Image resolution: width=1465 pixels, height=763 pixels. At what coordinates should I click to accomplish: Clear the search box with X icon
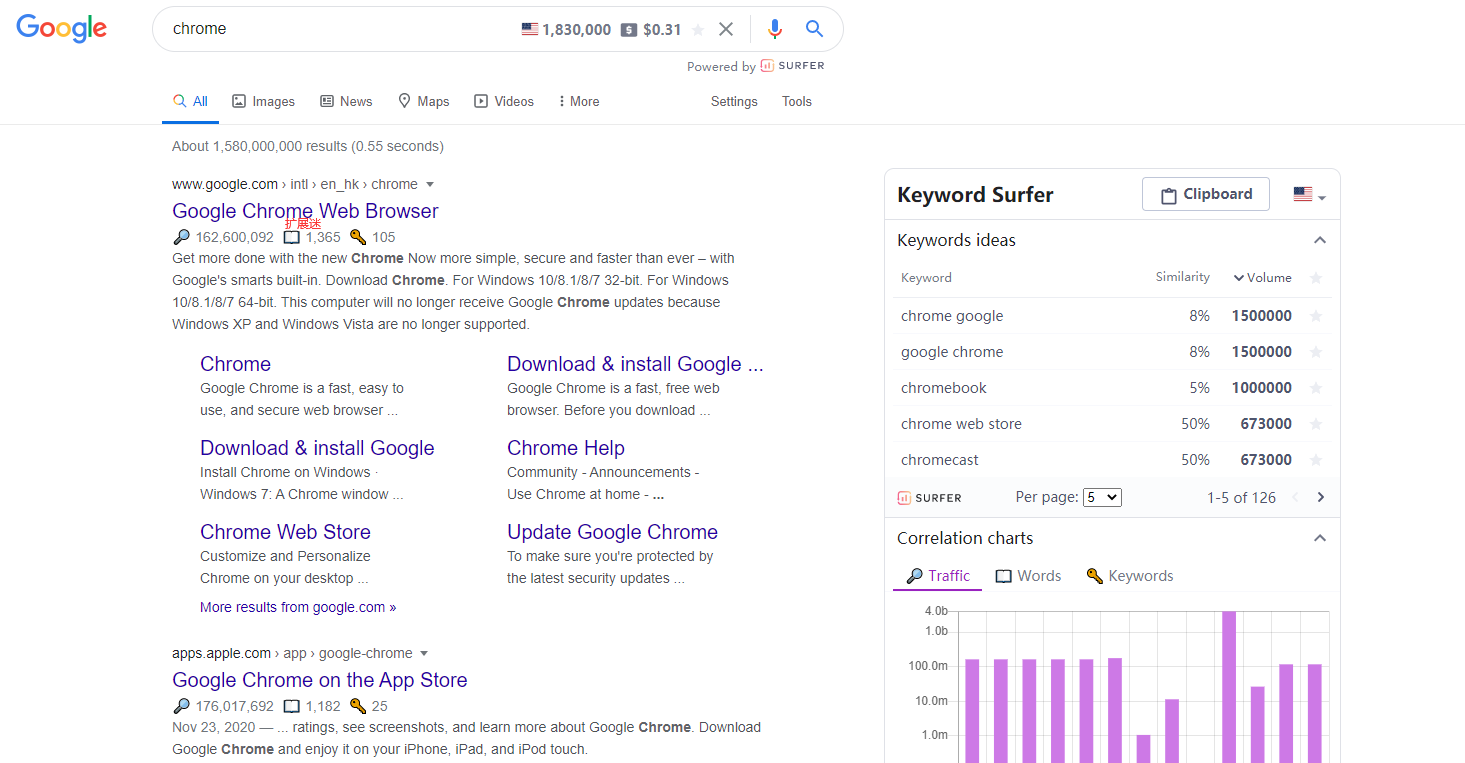click(726, 29)
